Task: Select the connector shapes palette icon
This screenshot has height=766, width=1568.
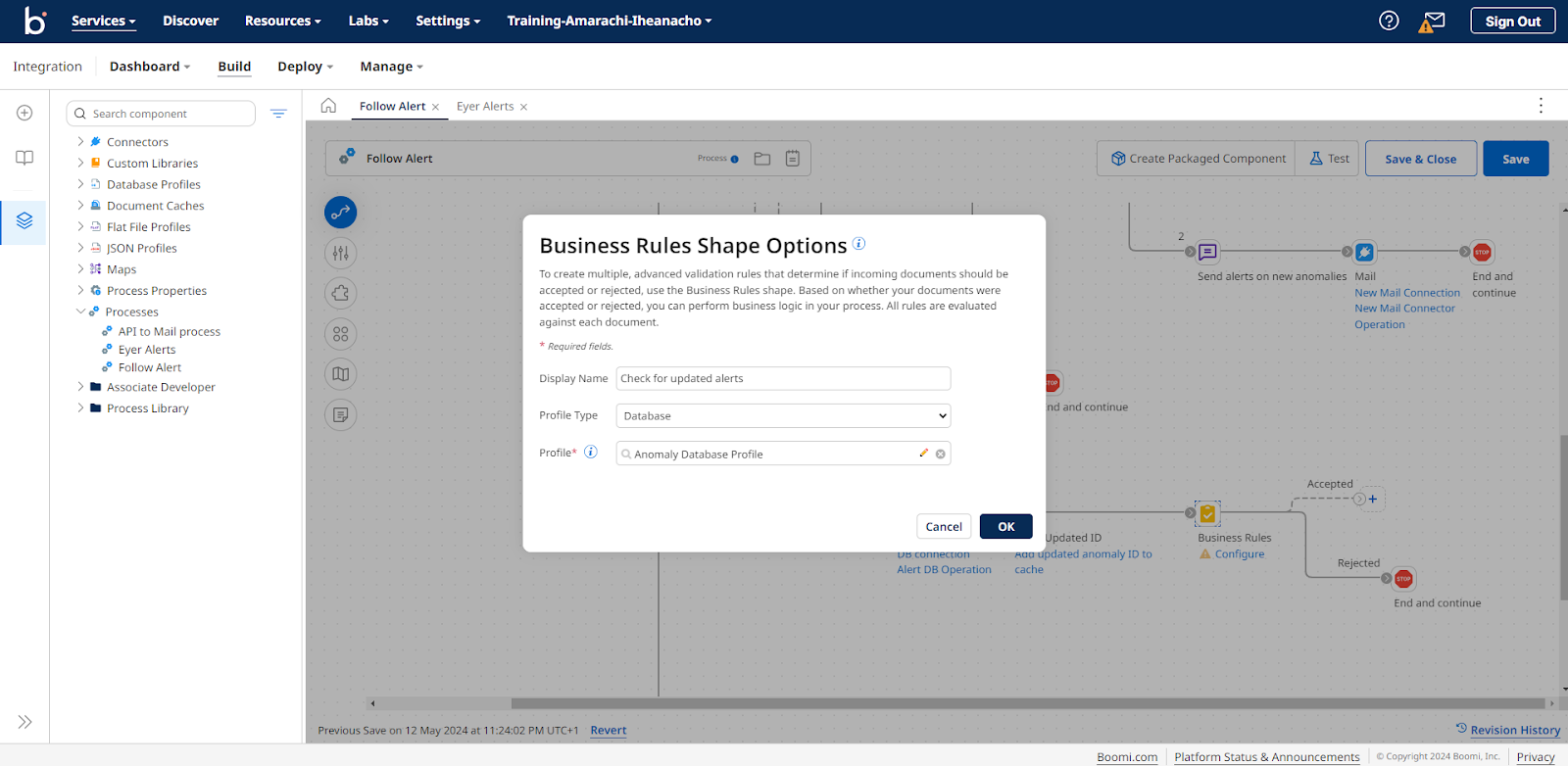Action: pyautogui.click(x=341, y=212)
